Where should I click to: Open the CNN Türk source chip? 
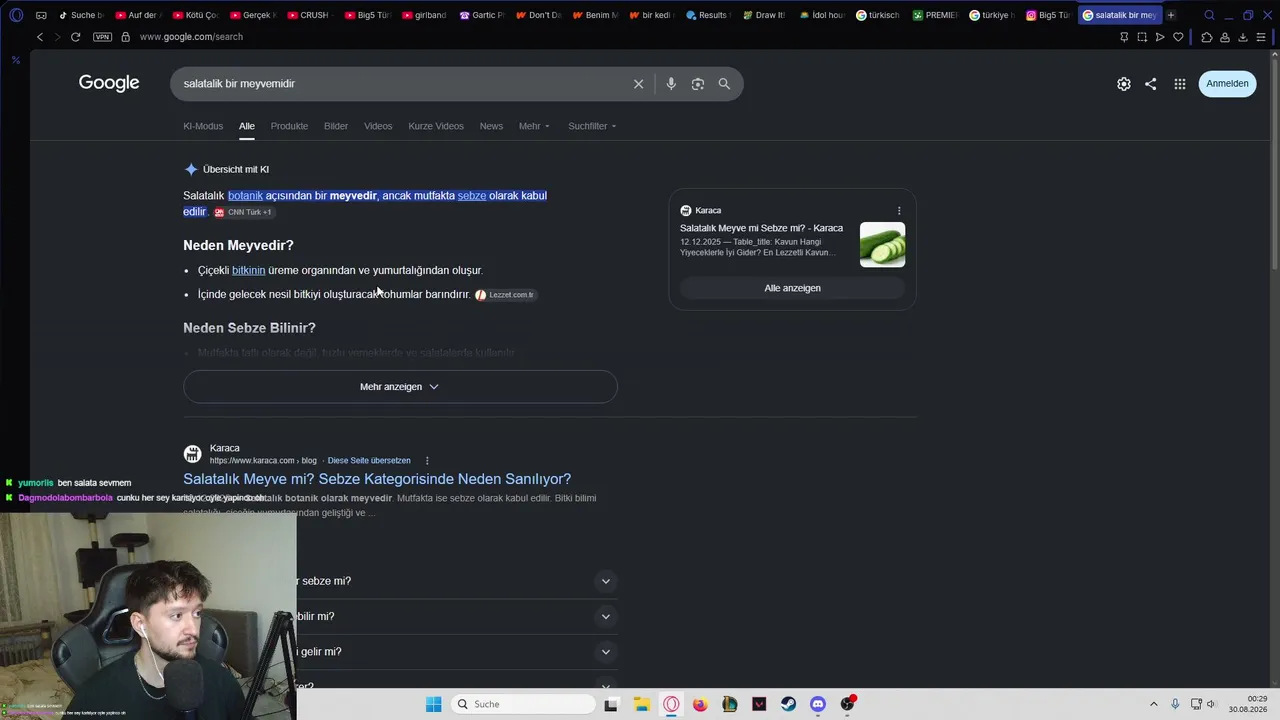click(243, 212)
